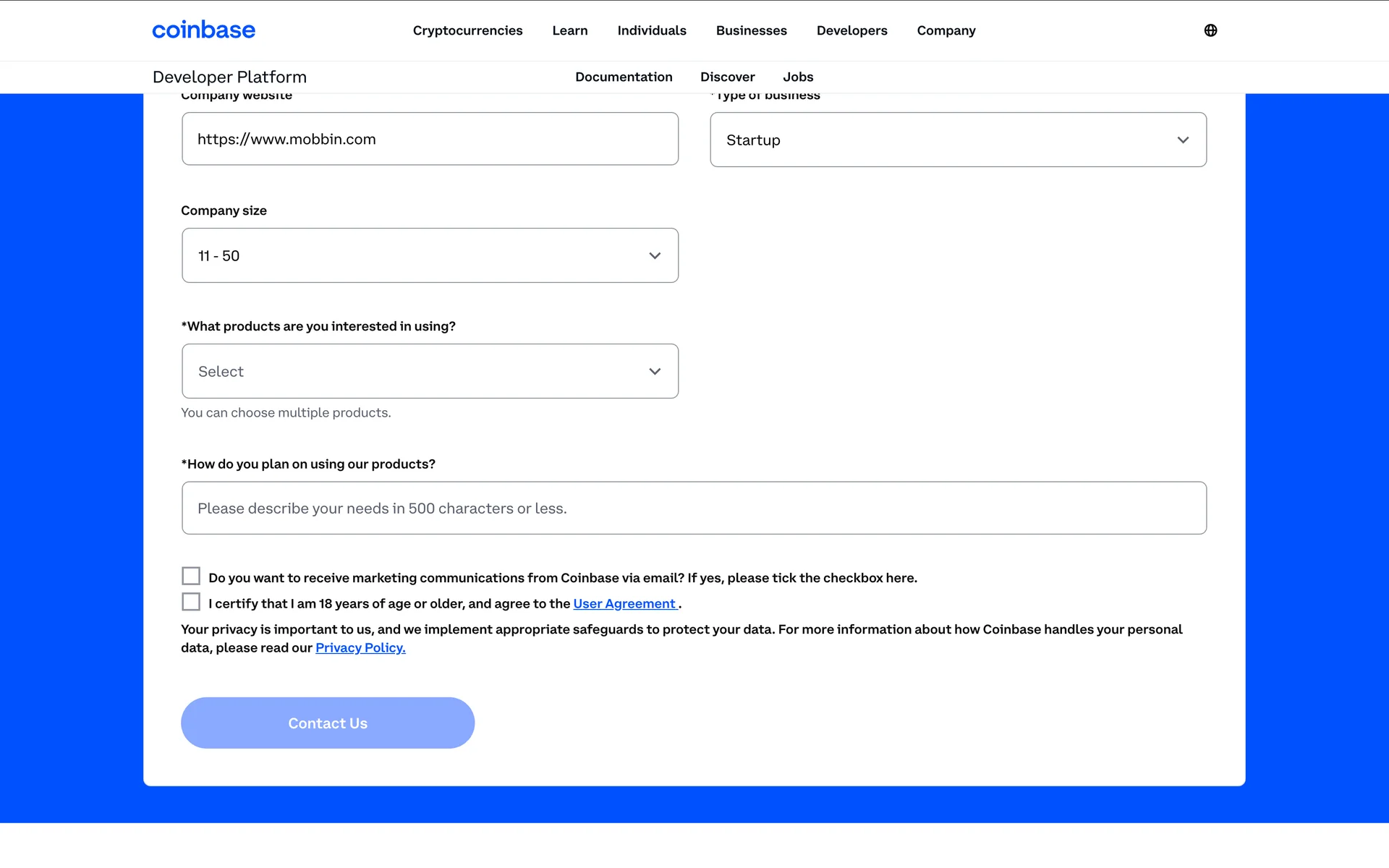
Task: Open the Cryptocurrencies menu
Action: (x=467, y=30)
